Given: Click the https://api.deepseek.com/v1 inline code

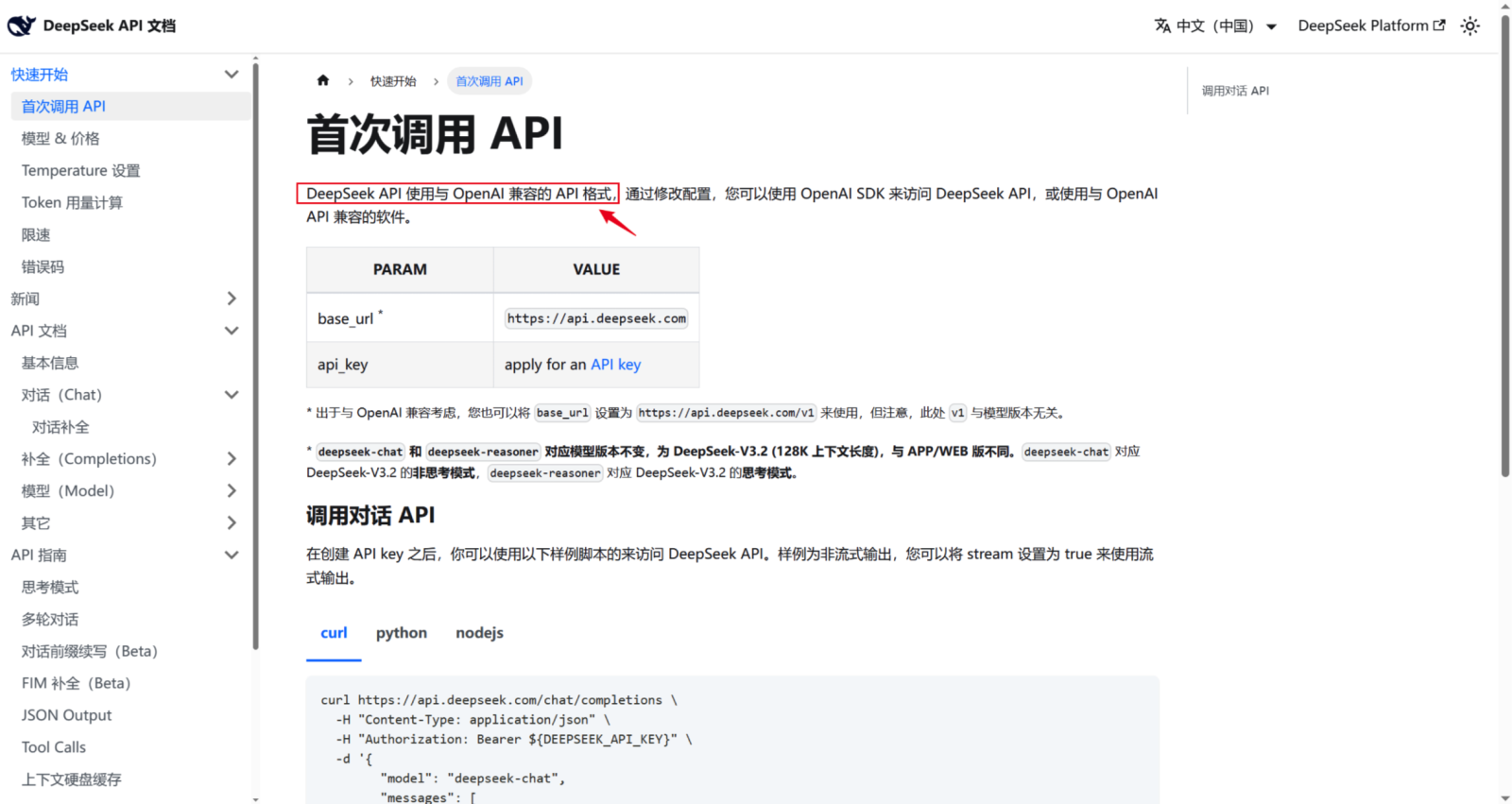Looking at the screenshot, I should coord(726,413).
